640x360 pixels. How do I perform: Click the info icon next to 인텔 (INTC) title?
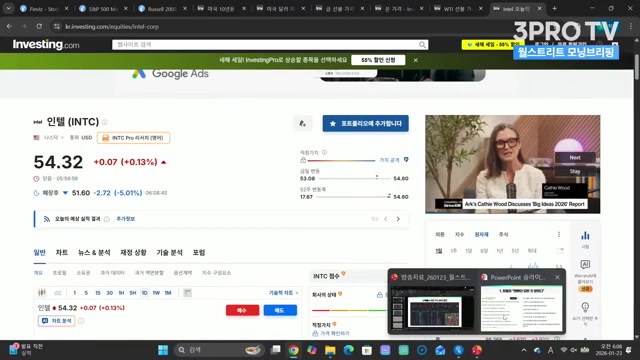105,122
